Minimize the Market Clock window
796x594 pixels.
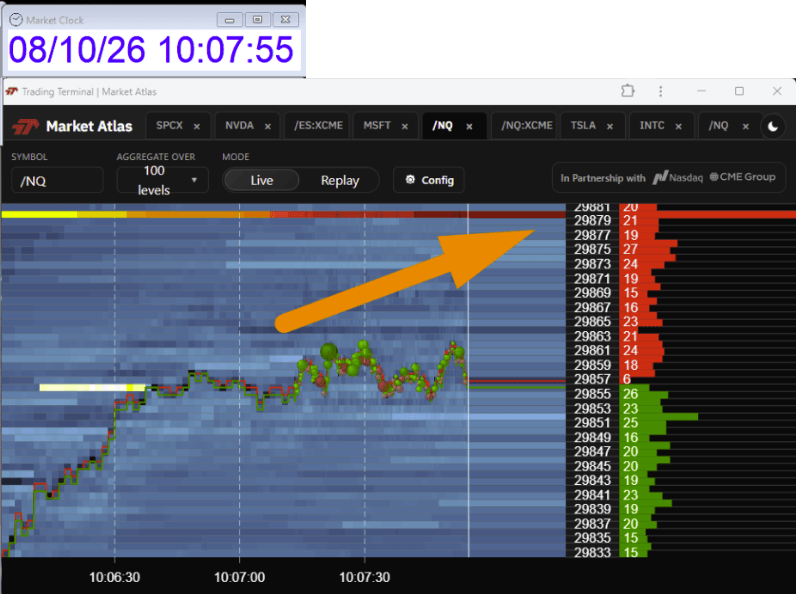[x=229, y=20]
